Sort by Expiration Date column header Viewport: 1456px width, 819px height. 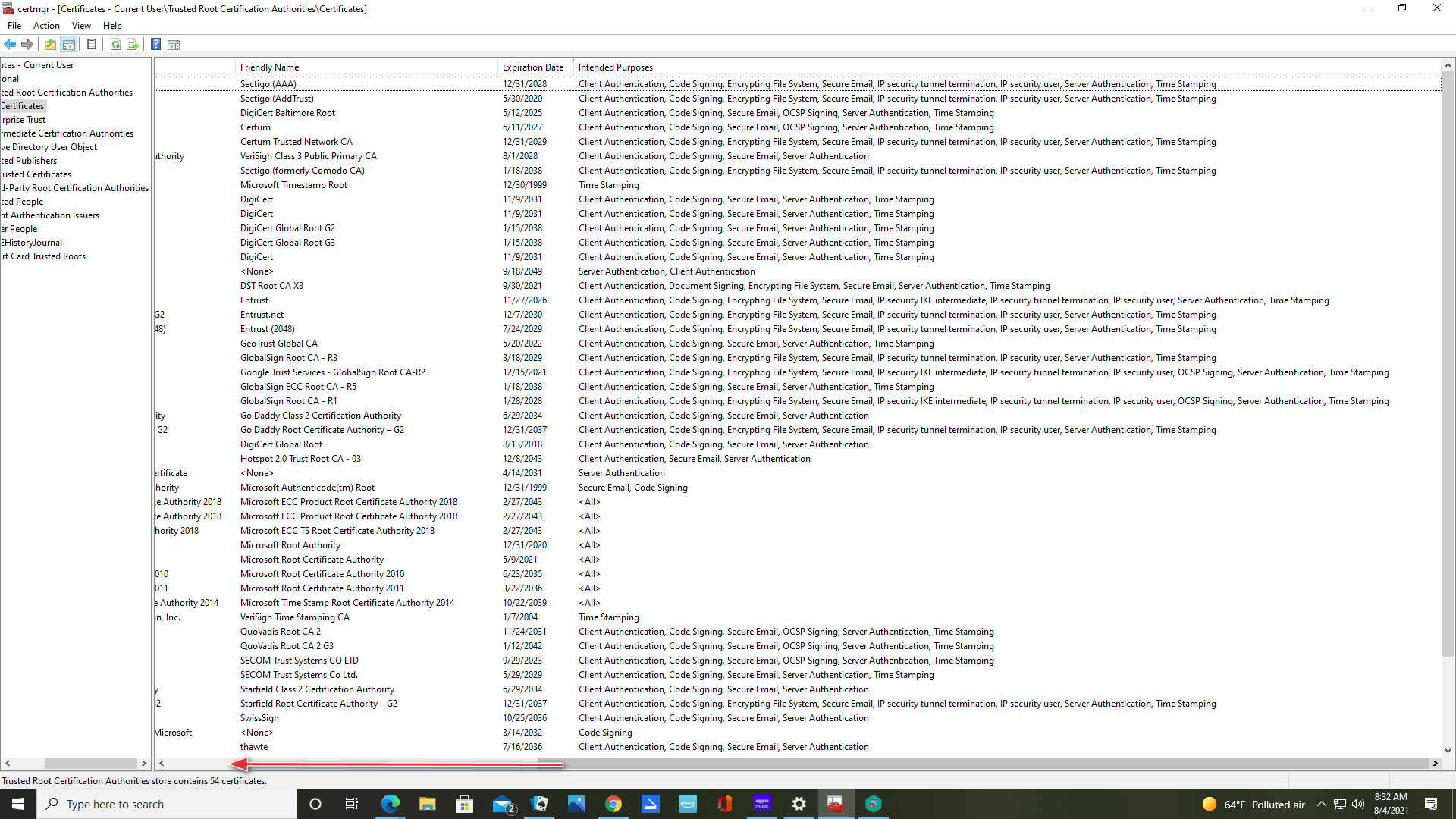click(533, 67)
